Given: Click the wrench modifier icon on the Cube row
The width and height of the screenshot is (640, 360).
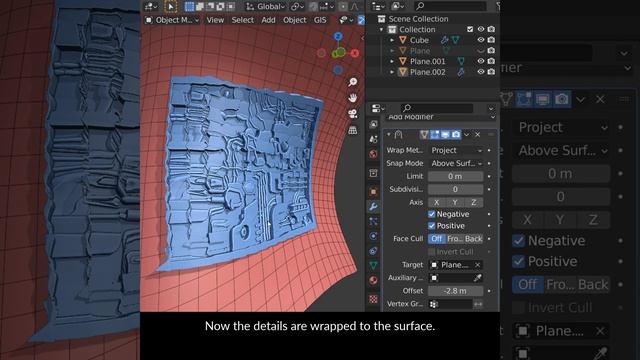Looking at the screenshot, I should pos(445,40).
